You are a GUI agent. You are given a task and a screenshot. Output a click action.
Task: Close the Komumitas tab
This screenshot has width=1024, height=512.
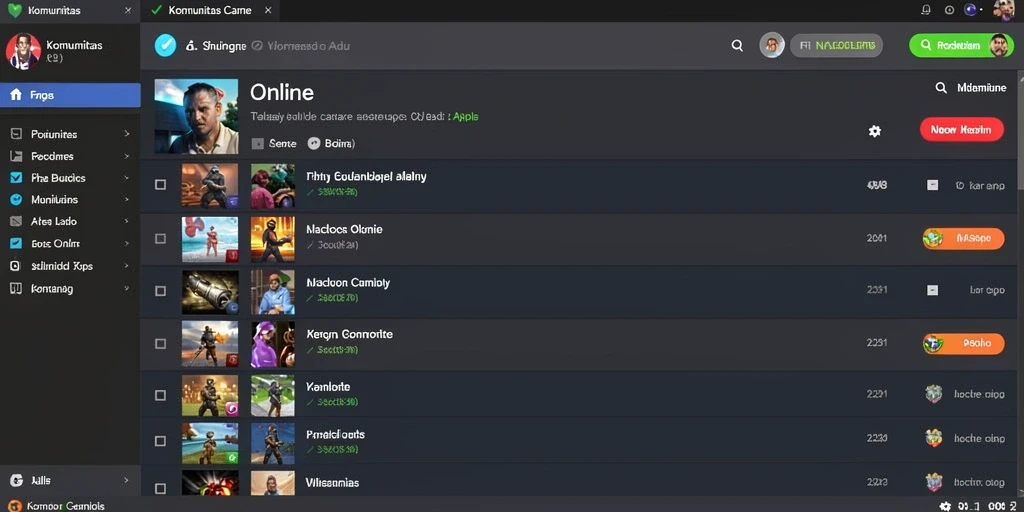(128, 10)
